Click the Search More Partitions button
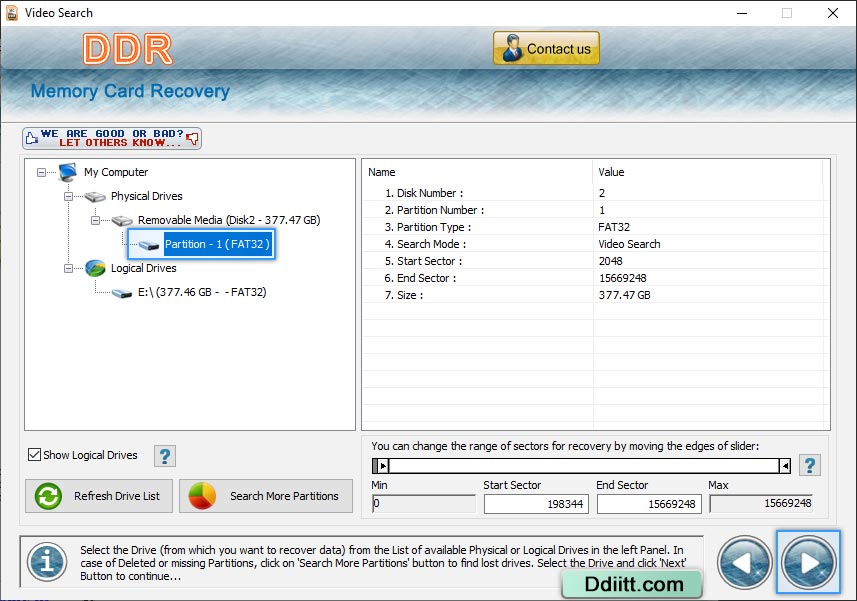857x601 pixels. click(x=266, y=496)
